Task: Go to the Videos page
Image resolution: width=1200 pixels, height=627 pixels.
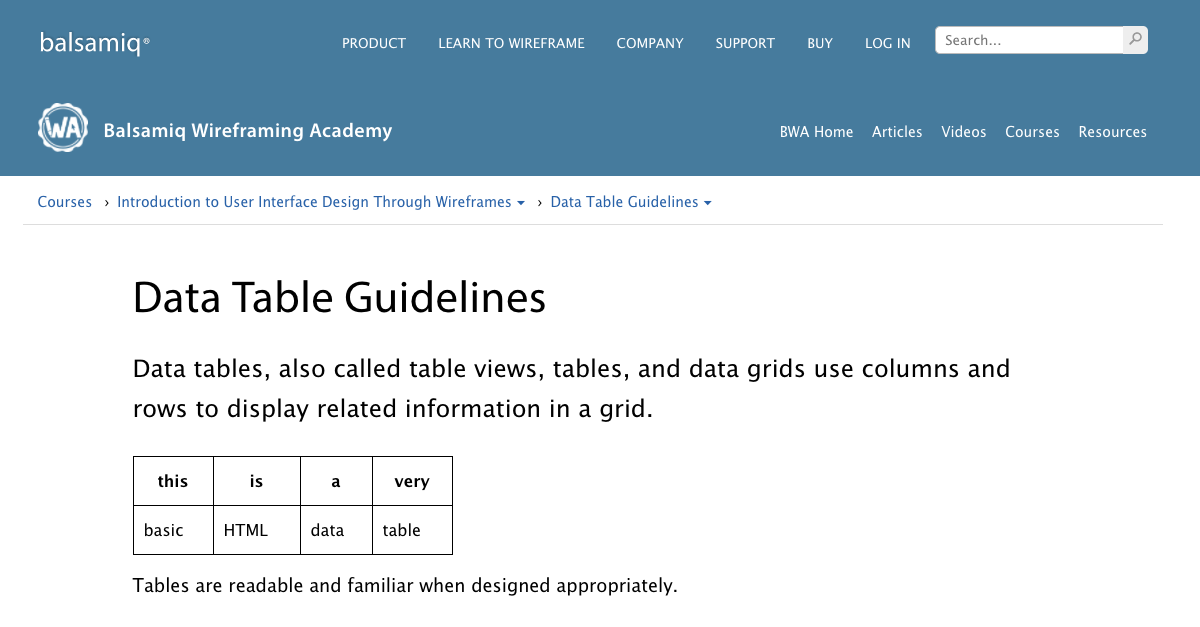Action: (963, 131)
